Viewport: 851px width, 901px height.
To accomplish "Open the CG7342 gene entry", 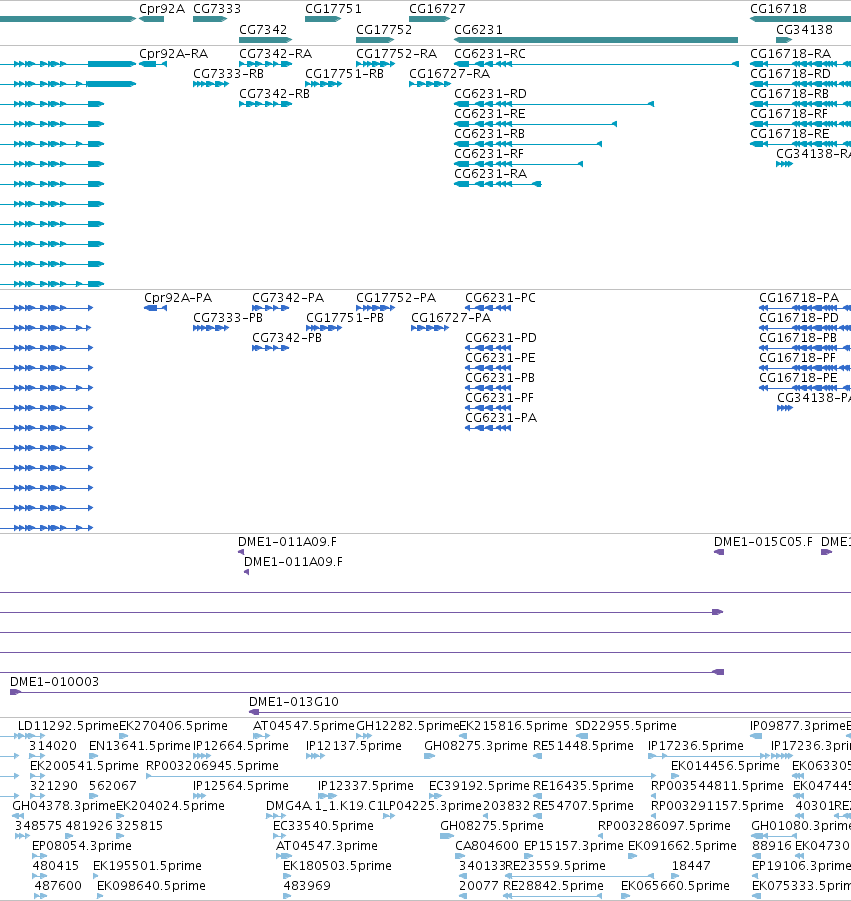I will pos(265,40).
